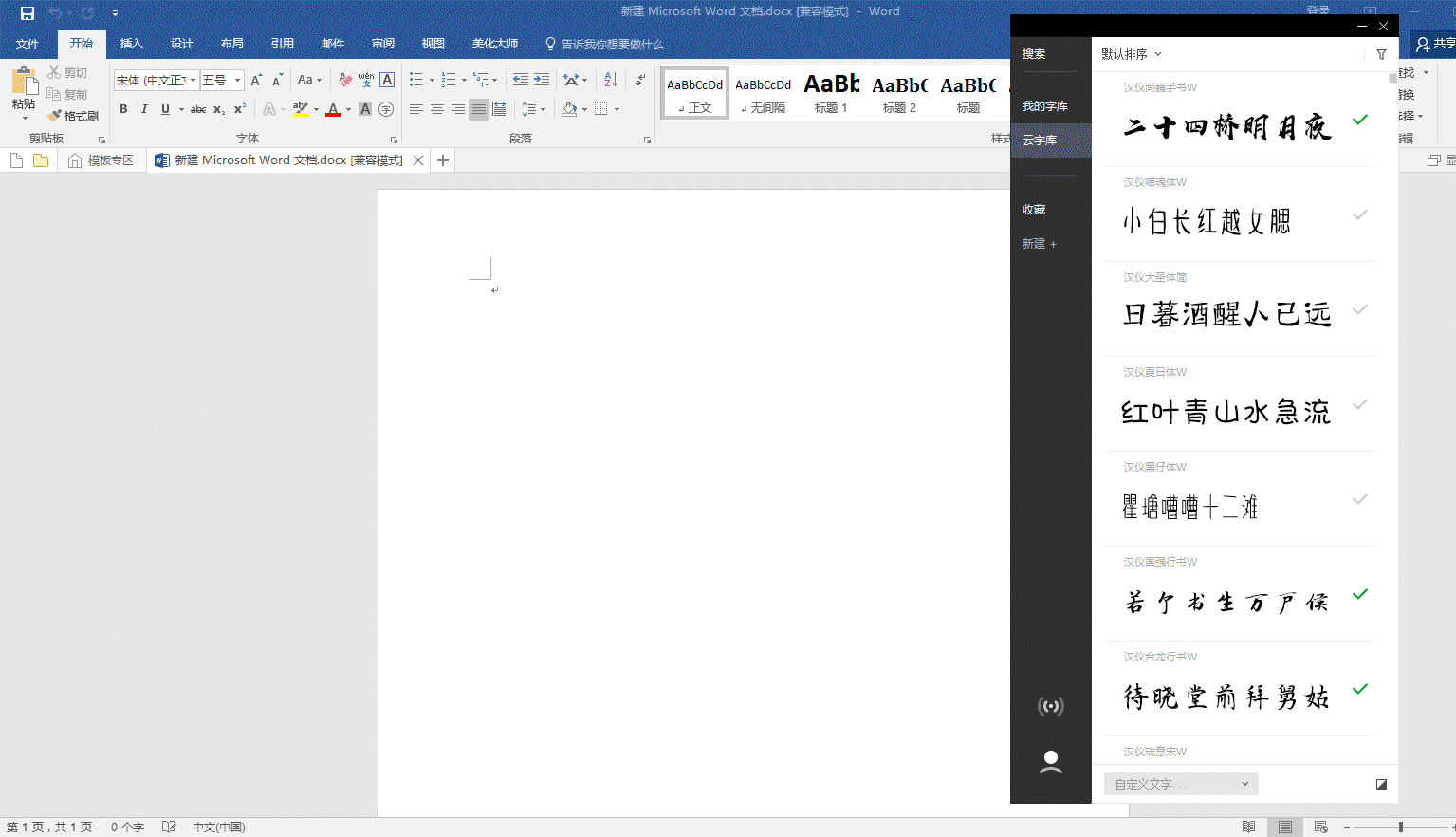The width and height of the screenshot is (1456, 837).
Task: Clear all formatting with the eraser icon
Action: click(x=345, y=80)
